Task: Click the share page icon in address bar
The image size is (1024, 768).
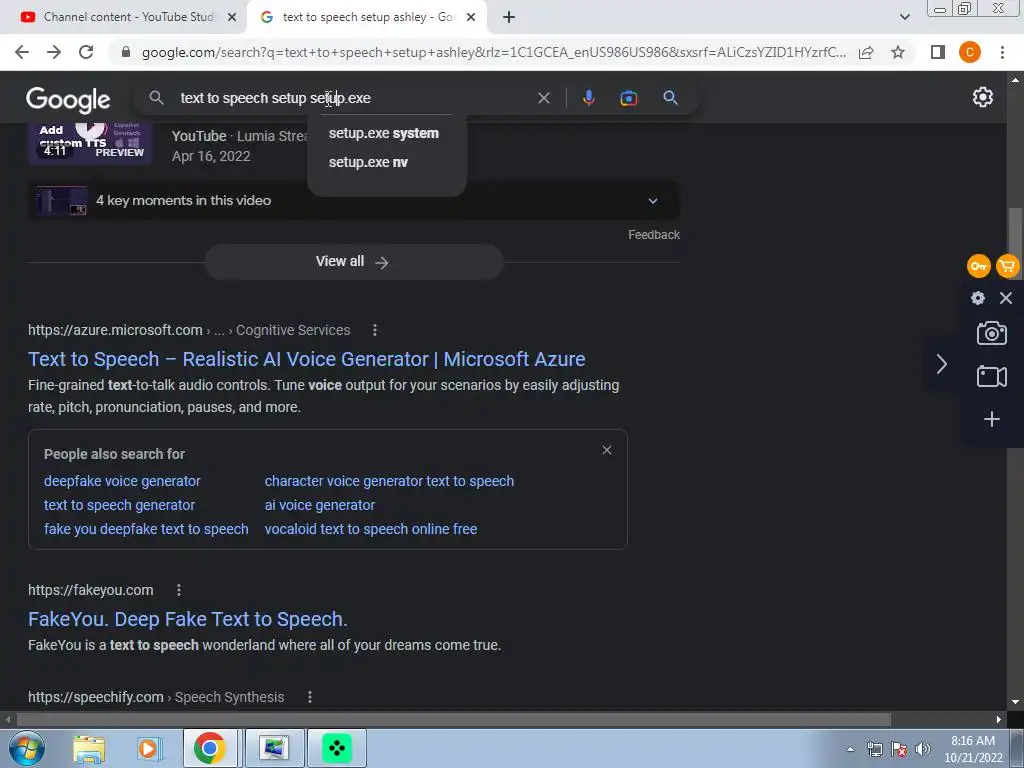Action: click(866, 52)
